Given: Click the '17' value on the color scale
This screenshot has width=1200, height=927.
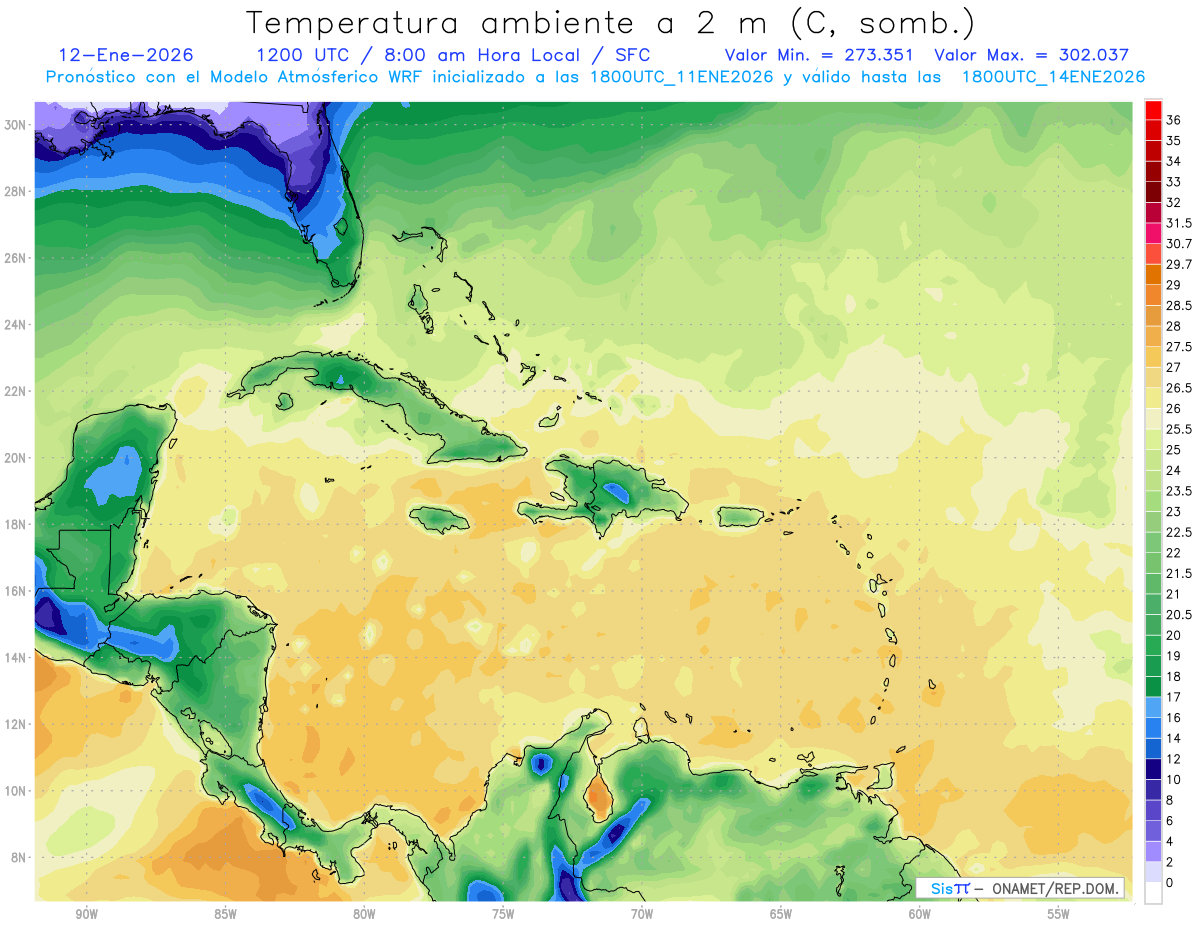Looking at the screenshot, I should pyautogui.click(x=1174, y=697).
